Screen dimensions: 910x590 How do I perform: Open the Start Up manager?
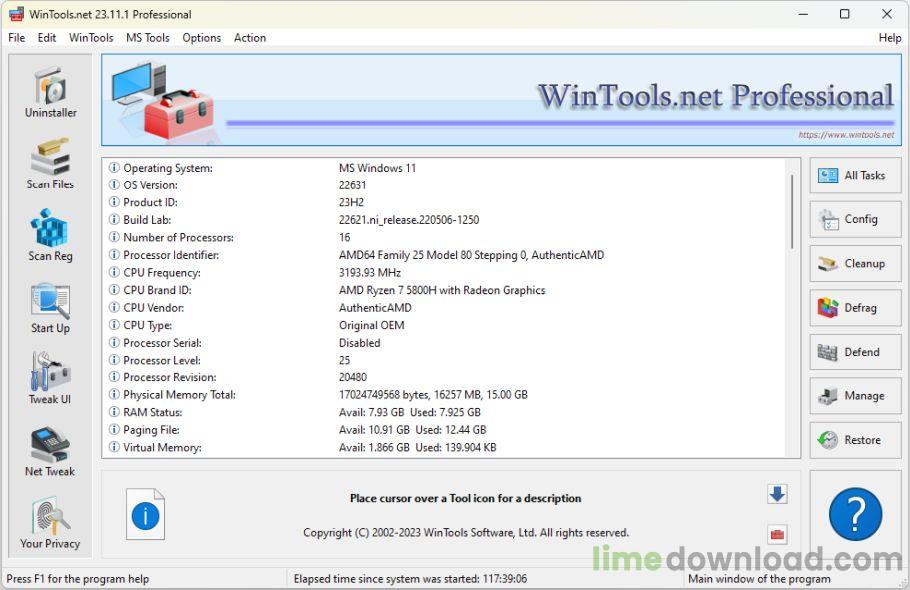click(49, 304)
